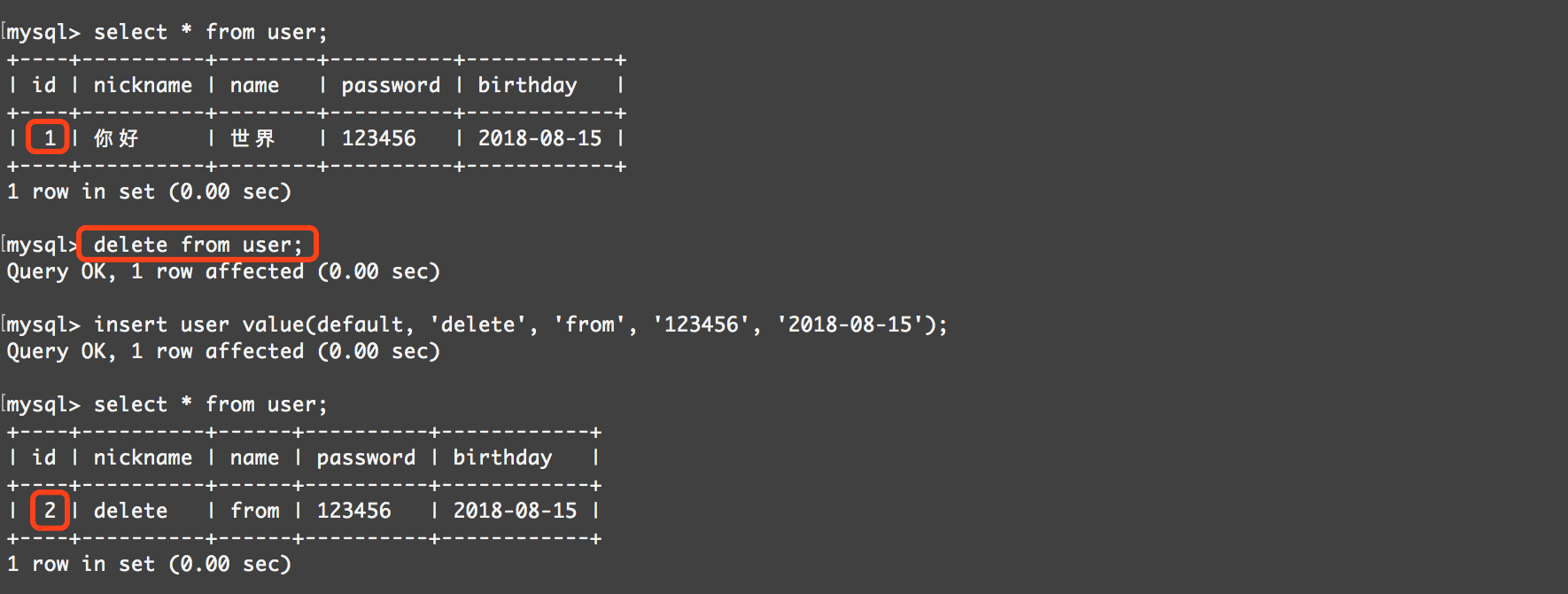Click the highlighted id 1 in first table
The width and height of the screenshot is (1568, 594).
point(49,138)
